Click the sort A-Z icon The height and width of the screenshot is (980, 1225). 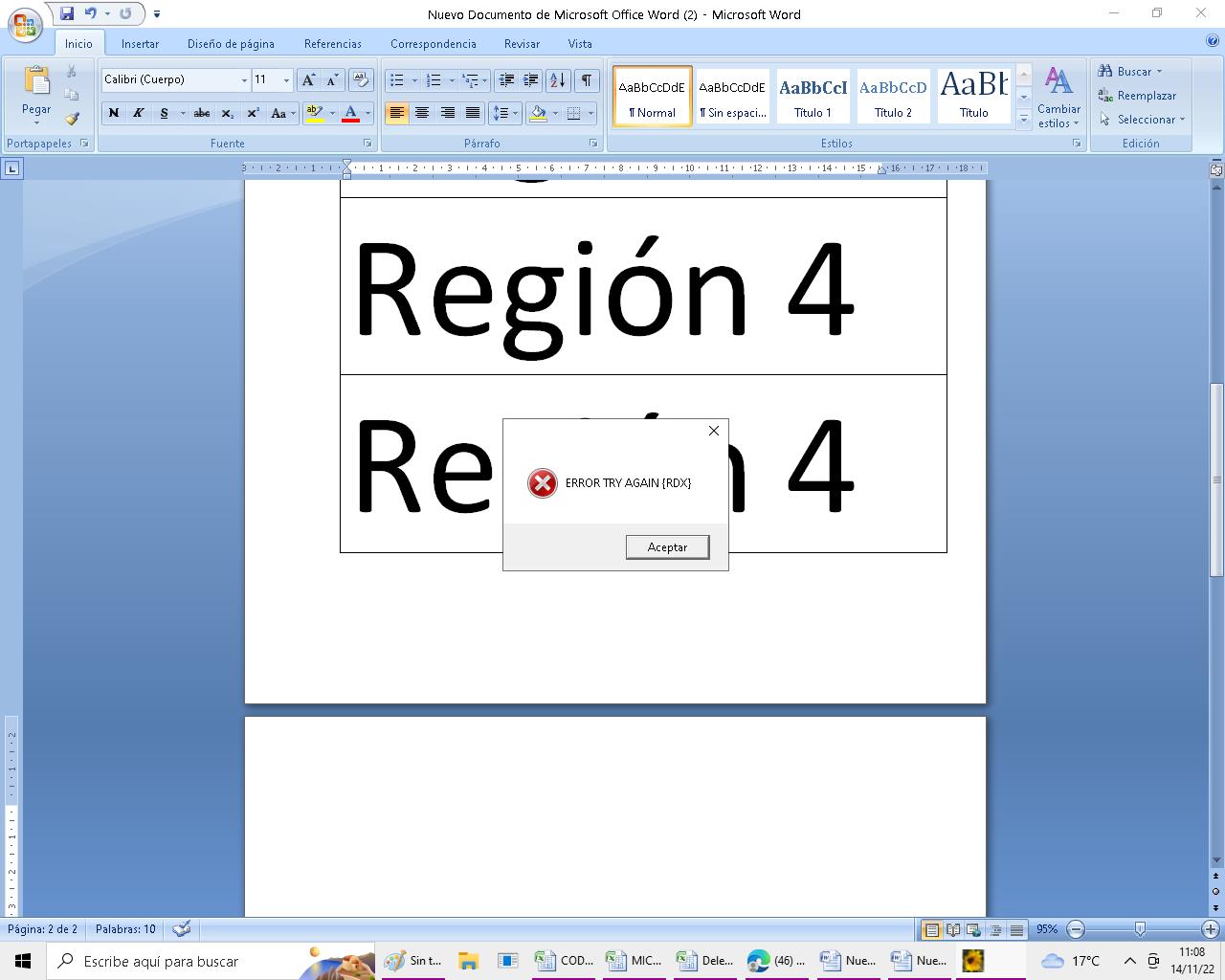pos(558,80)
